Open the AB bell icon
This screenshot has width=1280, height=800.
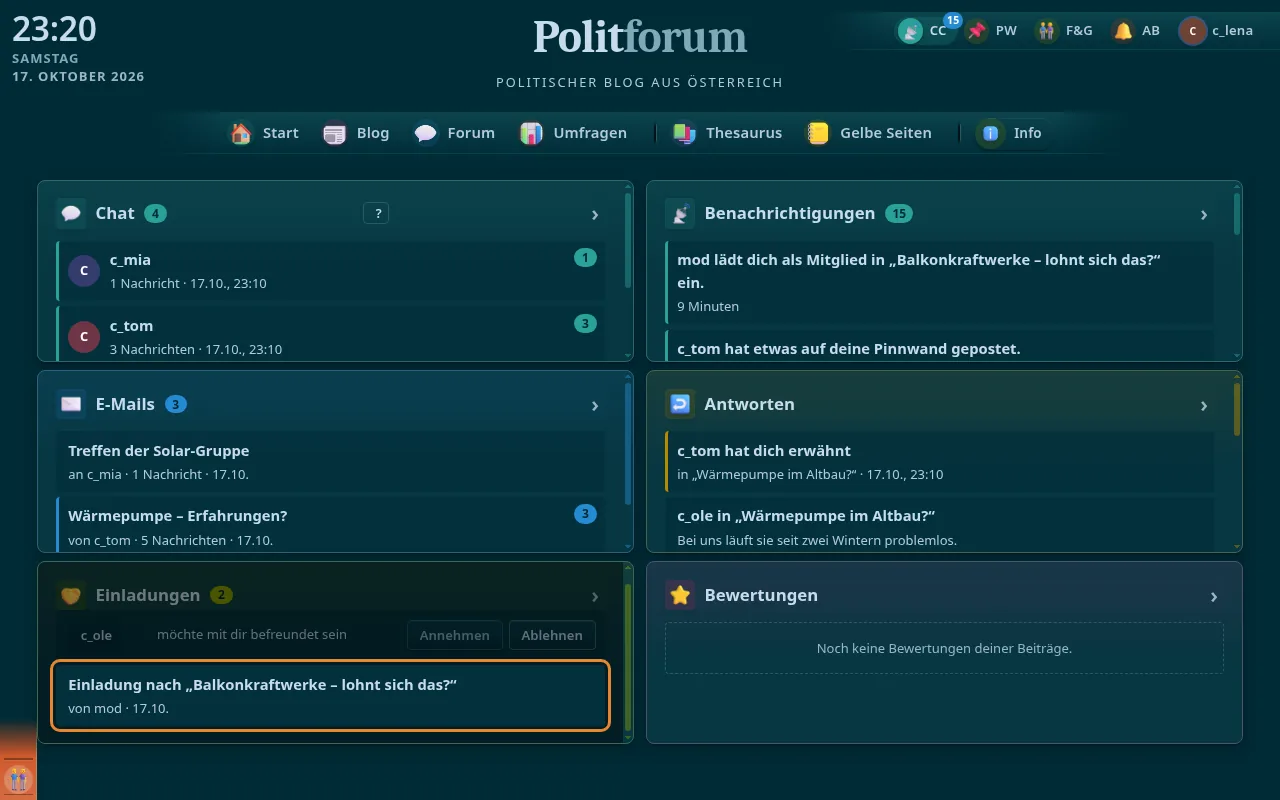(1123, 31)
